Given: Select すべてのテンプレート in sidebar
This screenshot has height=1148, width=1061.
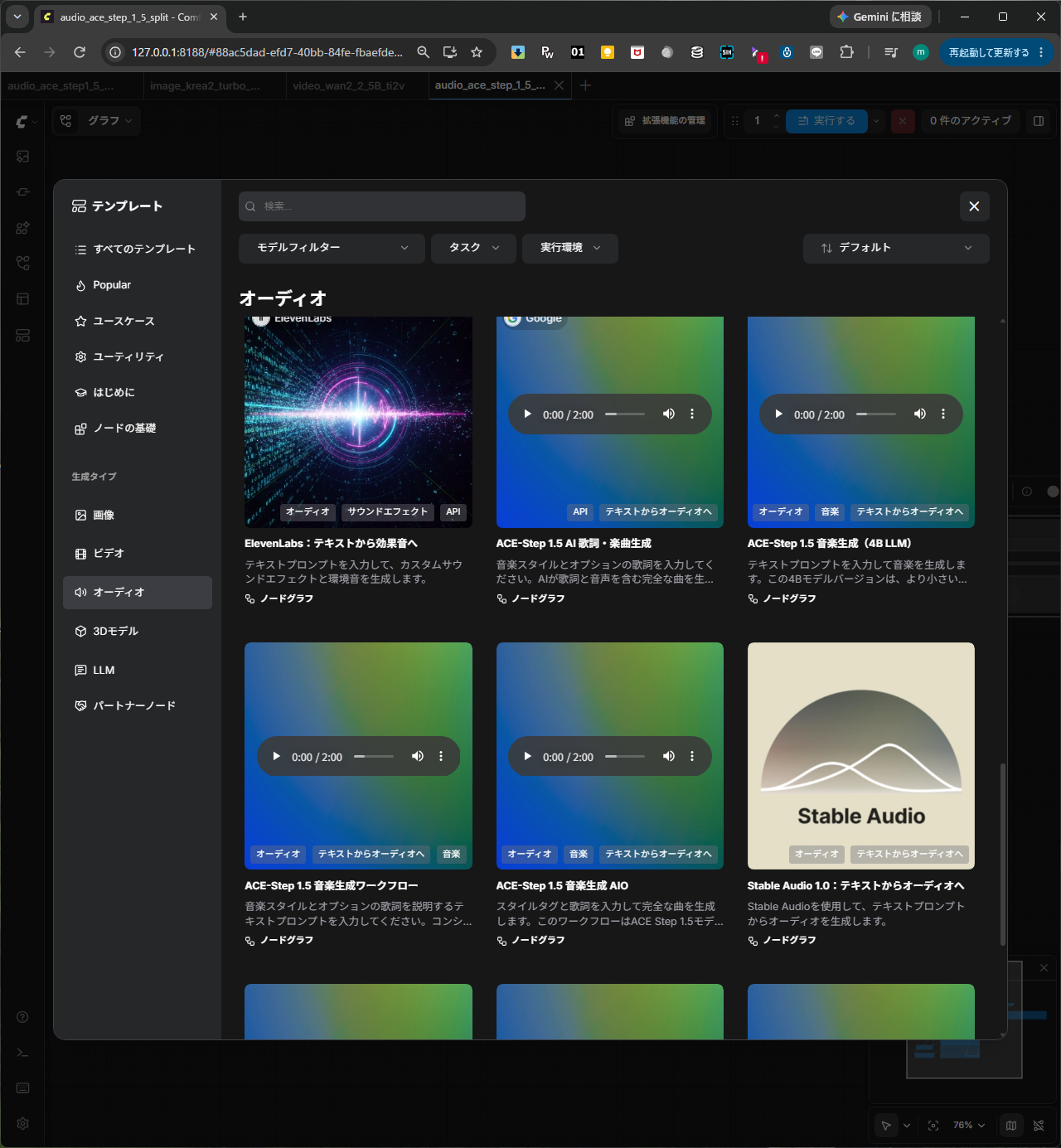Looking at the screenshot, I should [138, 249].
